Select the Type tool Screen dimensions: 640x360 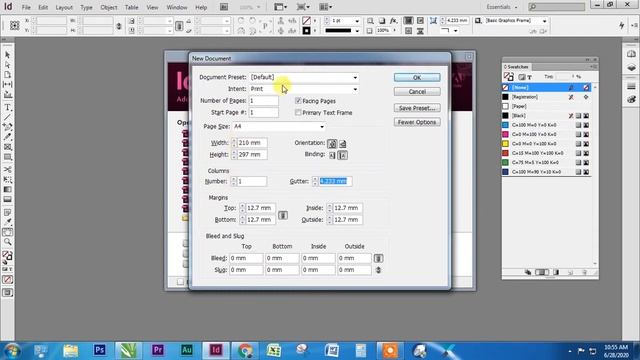(7, 107)
